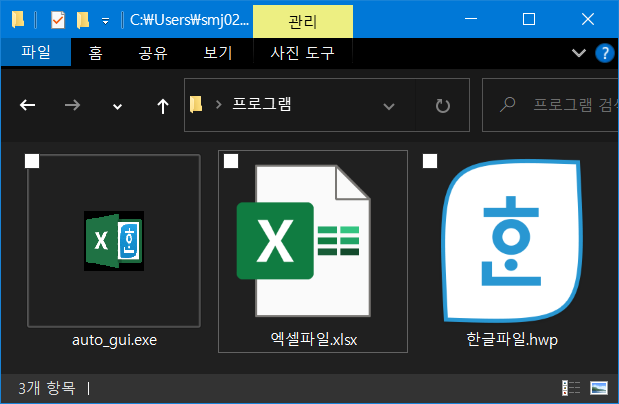Open the 파일 menu tab
This screenshot has width=619, height=404.
click(36, 52)
